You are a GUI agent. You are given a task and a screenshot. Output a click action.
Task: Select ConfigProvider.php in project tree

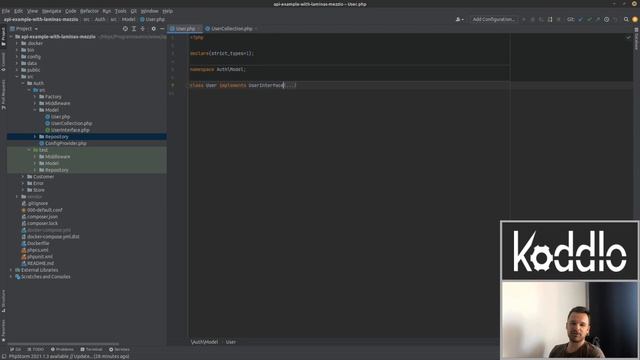[x=65, y=144]
